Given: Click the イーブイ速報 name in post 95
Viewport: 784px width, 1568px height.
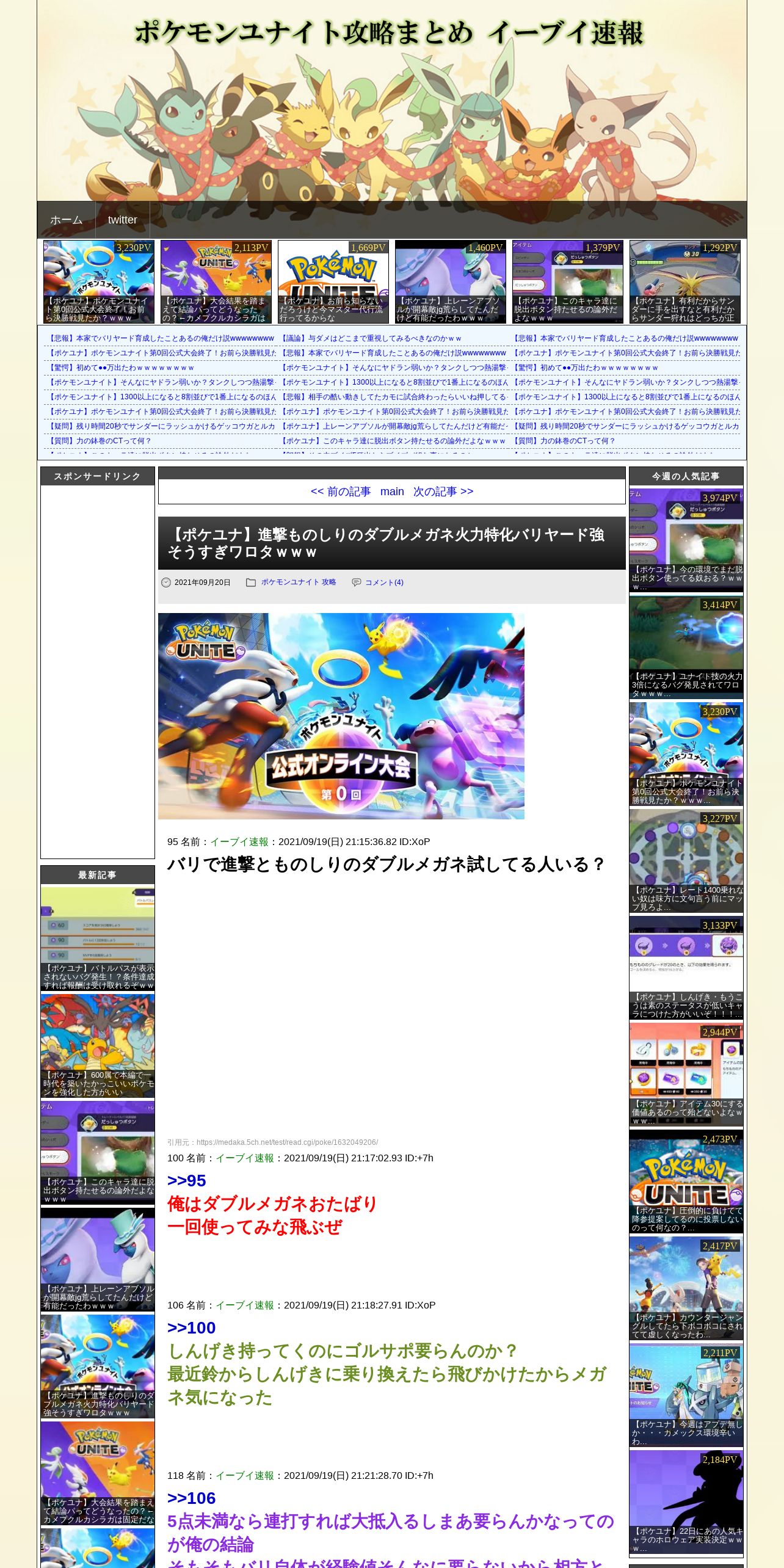Looking at the screenshot, I should [239, 842].
